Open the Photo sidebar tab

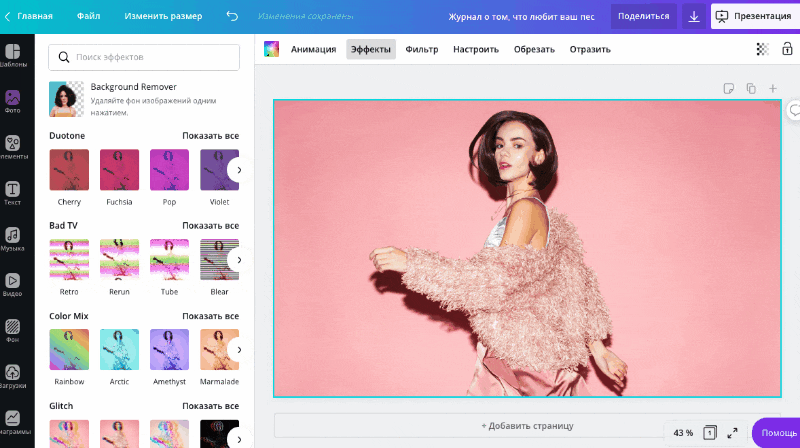(13, 101)
